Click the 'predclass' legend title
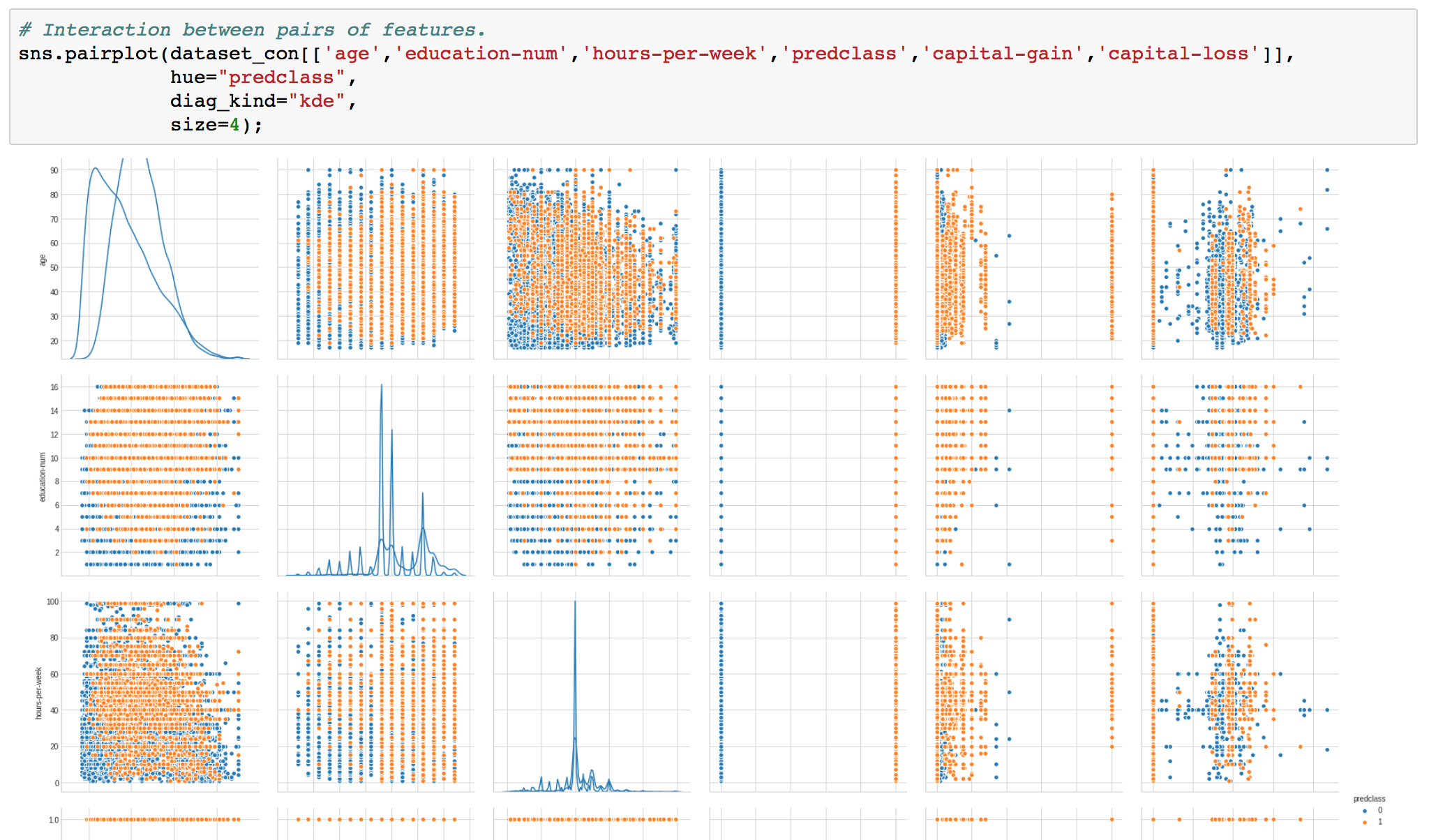This screenshot has width=1429, height=840. 1369,799
